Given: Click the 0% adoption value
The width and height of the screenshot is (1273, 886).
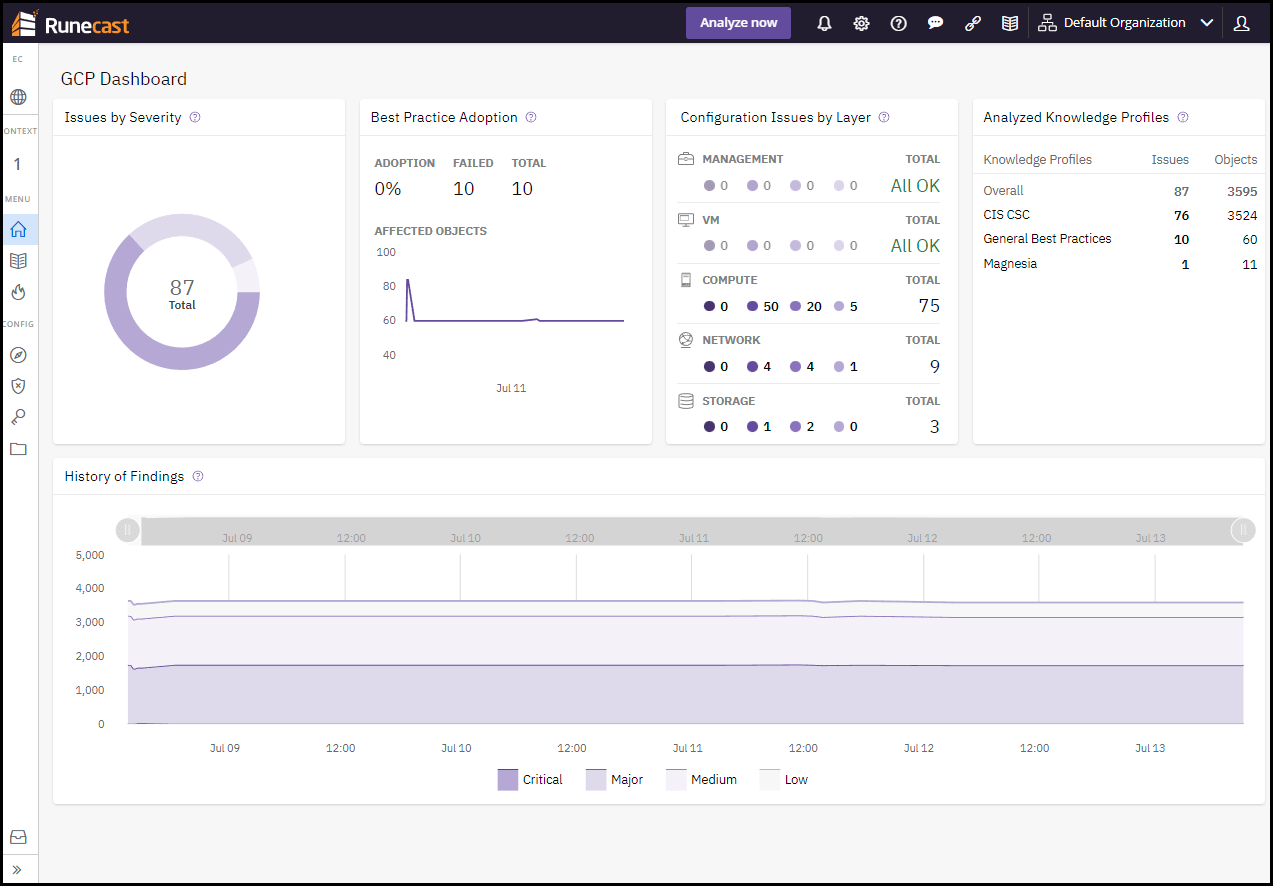Looking at the screenshot, I should (388, 189).
